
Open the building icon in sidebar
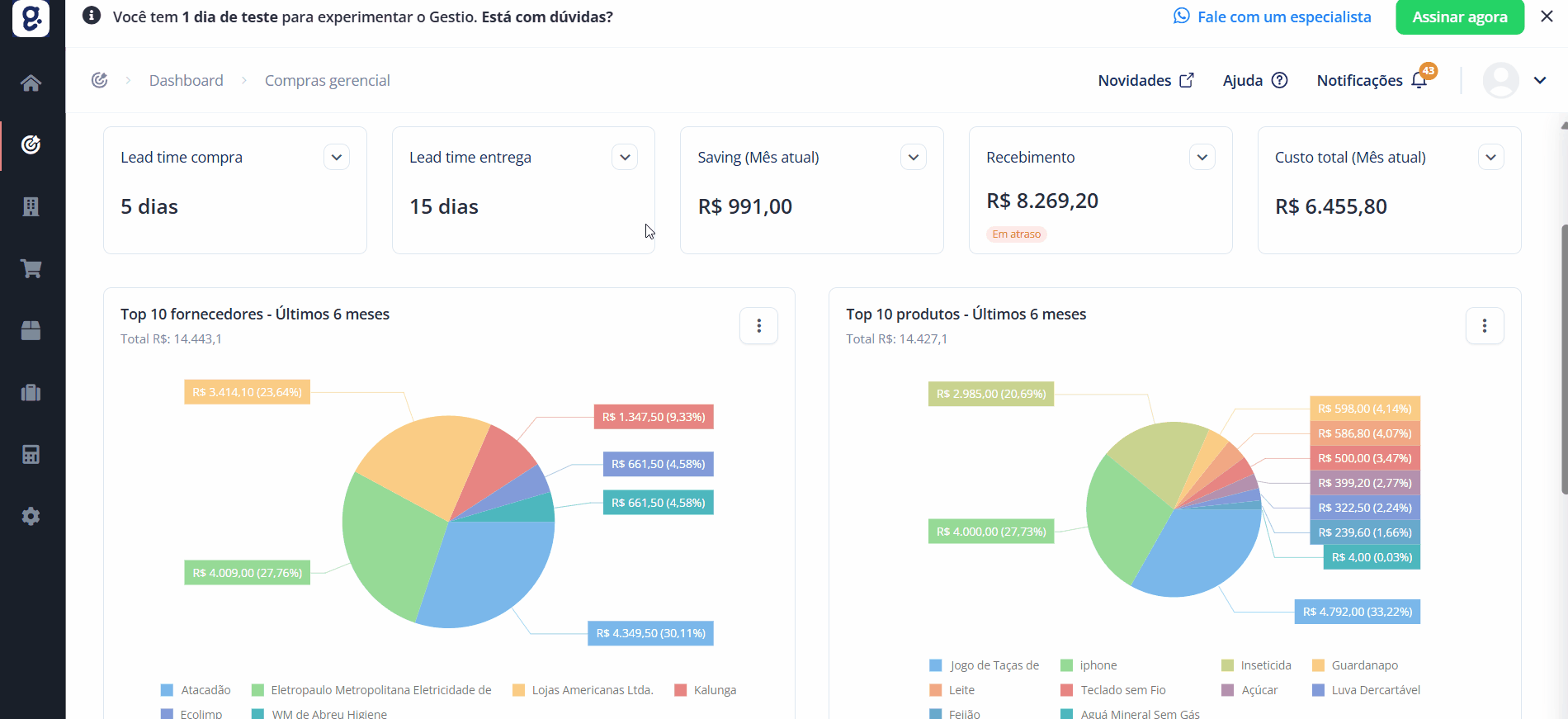[31, 206]
